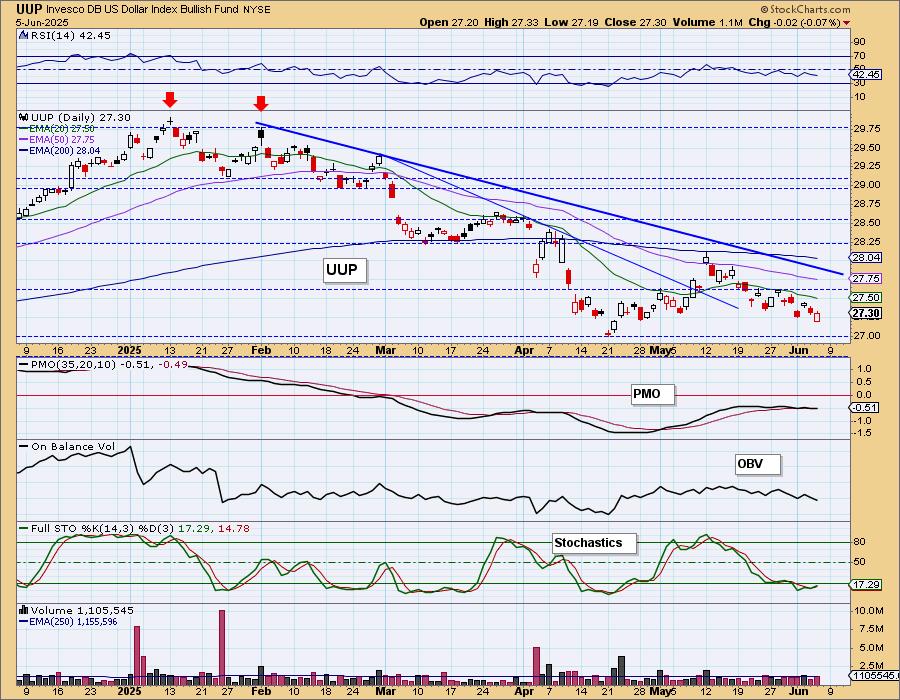Click the 27.50 price axis tag

click(866, 297)
